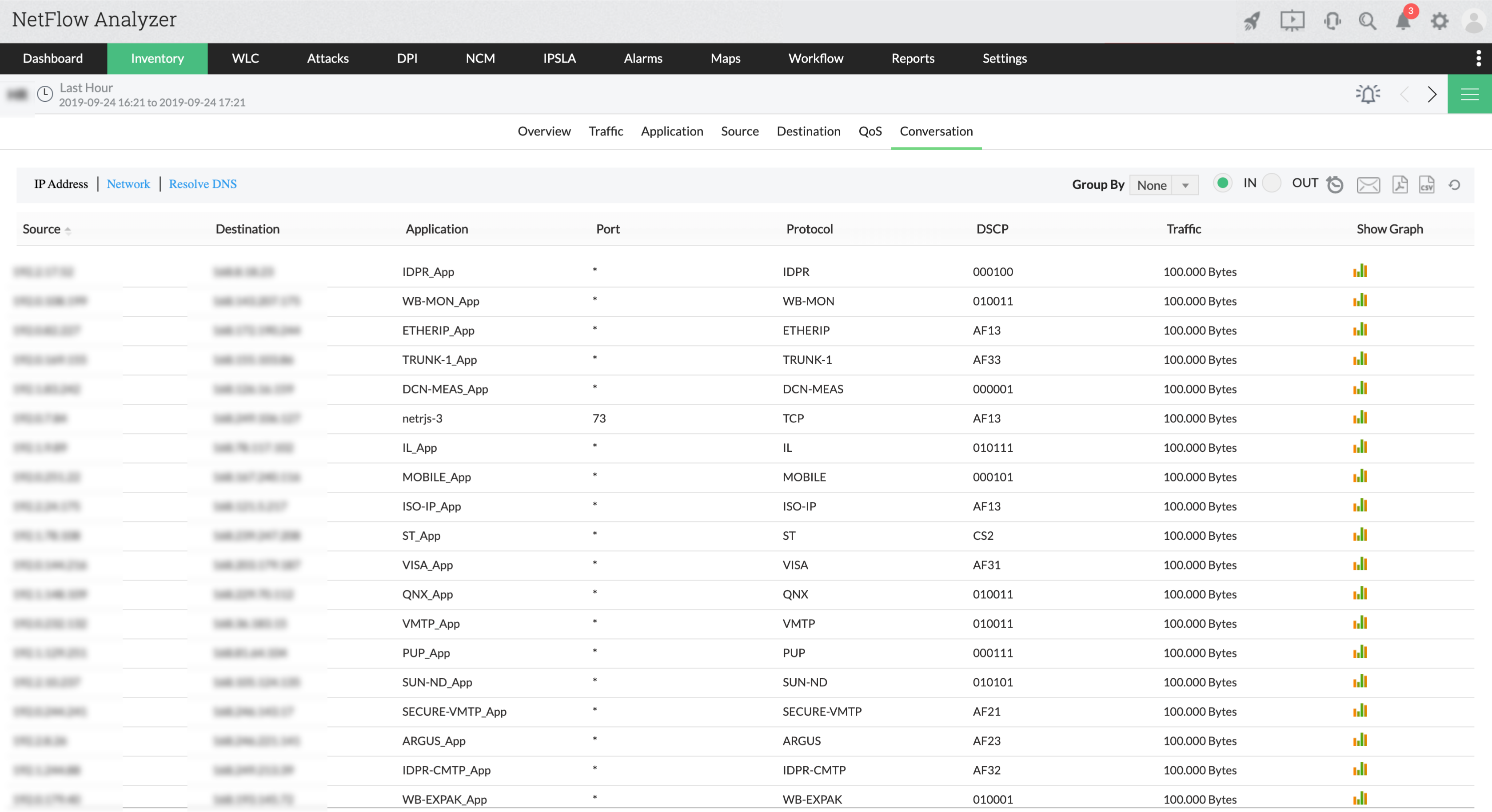
Task: Export report as CSV icon
Action: (x=1427, y=185)
